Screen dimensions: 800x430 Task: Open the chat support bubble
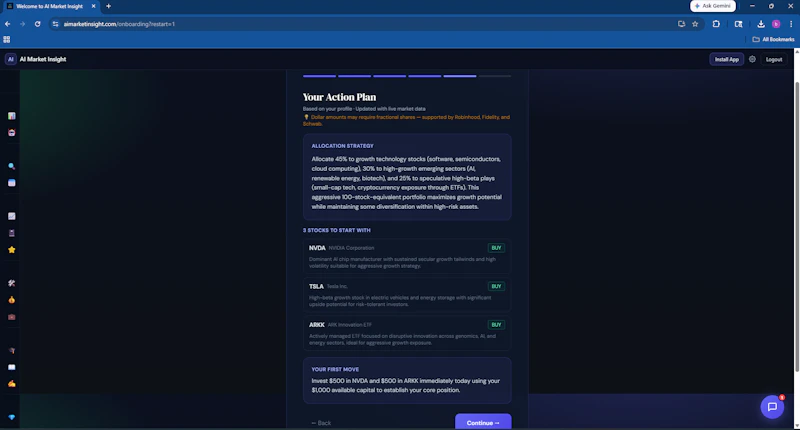click(x=772, y=407)
